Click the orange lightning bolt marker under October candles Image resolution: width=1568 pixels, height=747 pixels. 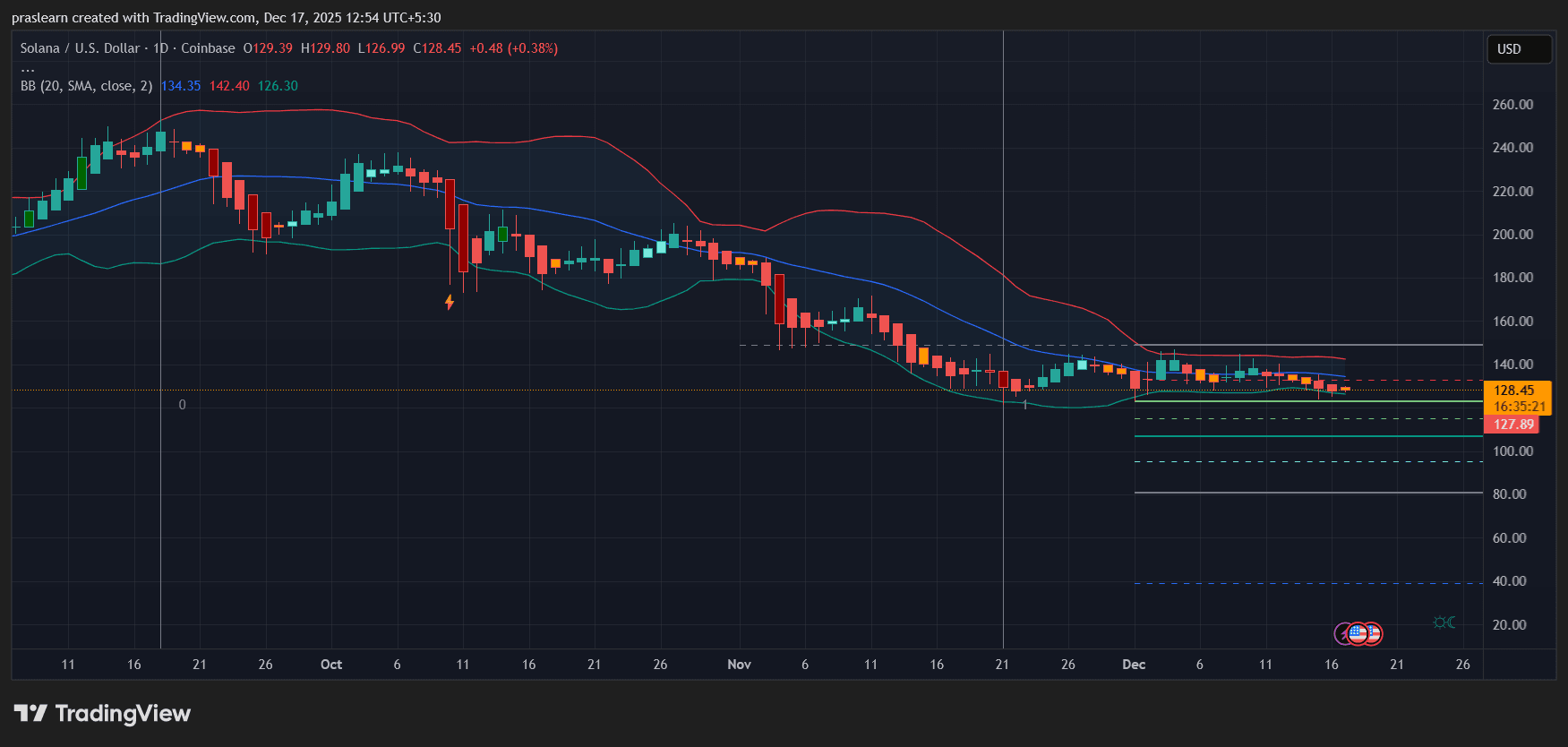(x=450, y=303)
